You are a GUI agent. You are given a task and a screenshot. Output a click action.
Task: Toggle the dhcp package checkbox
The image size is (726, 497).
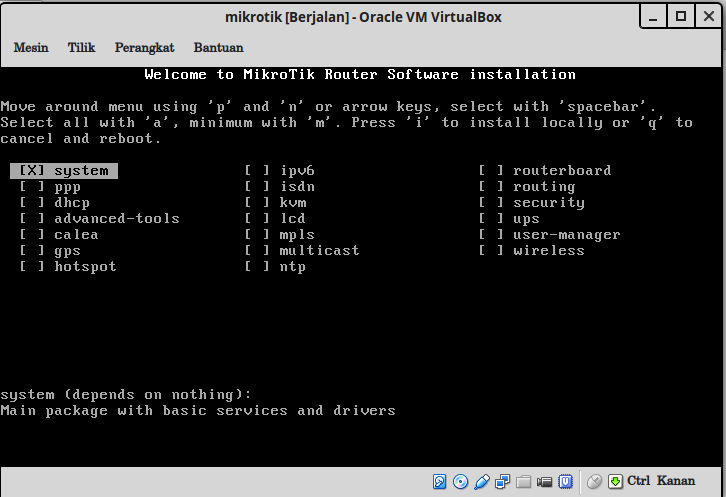(31, 202)
